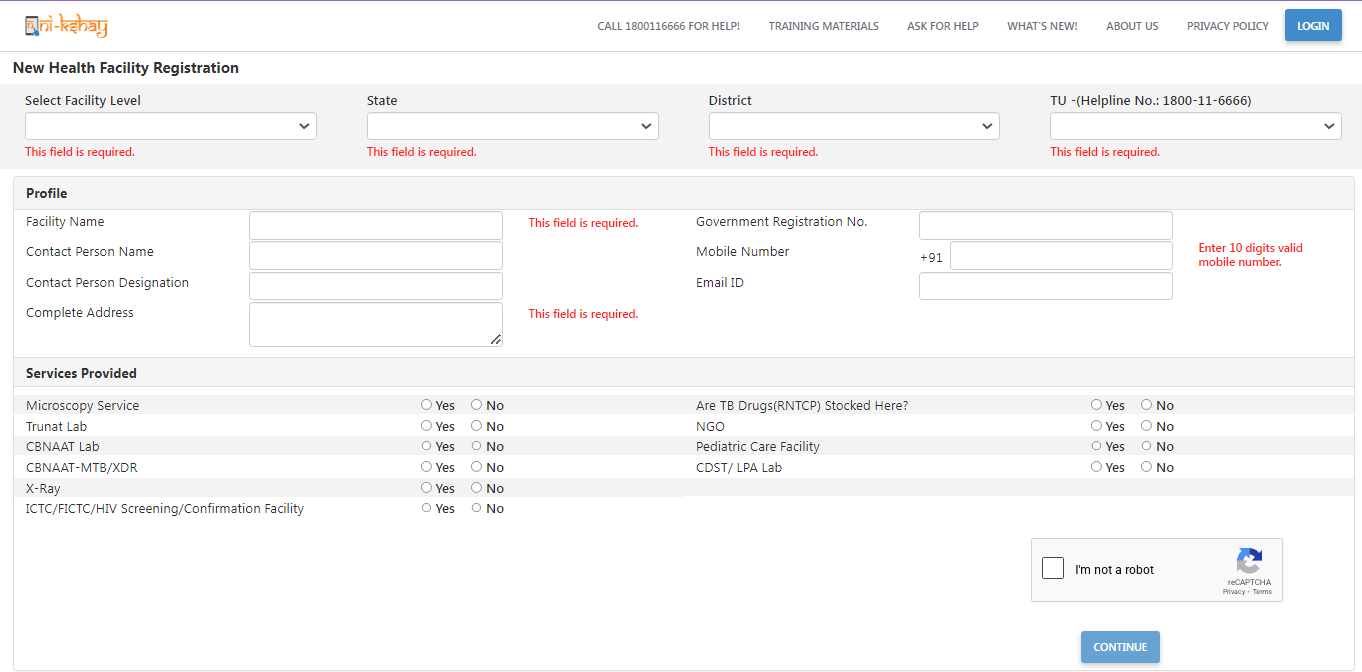This screenshot has width=1362, height=672.
Task: Select No for NGO
Action: click(x=1147, y=426)
